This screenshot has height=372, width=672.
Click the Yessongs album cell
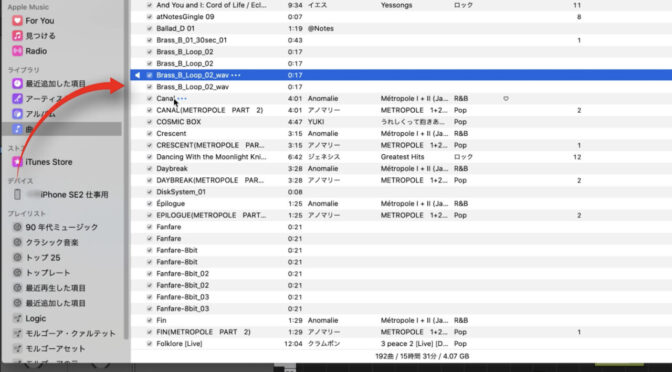click(396, 5)
